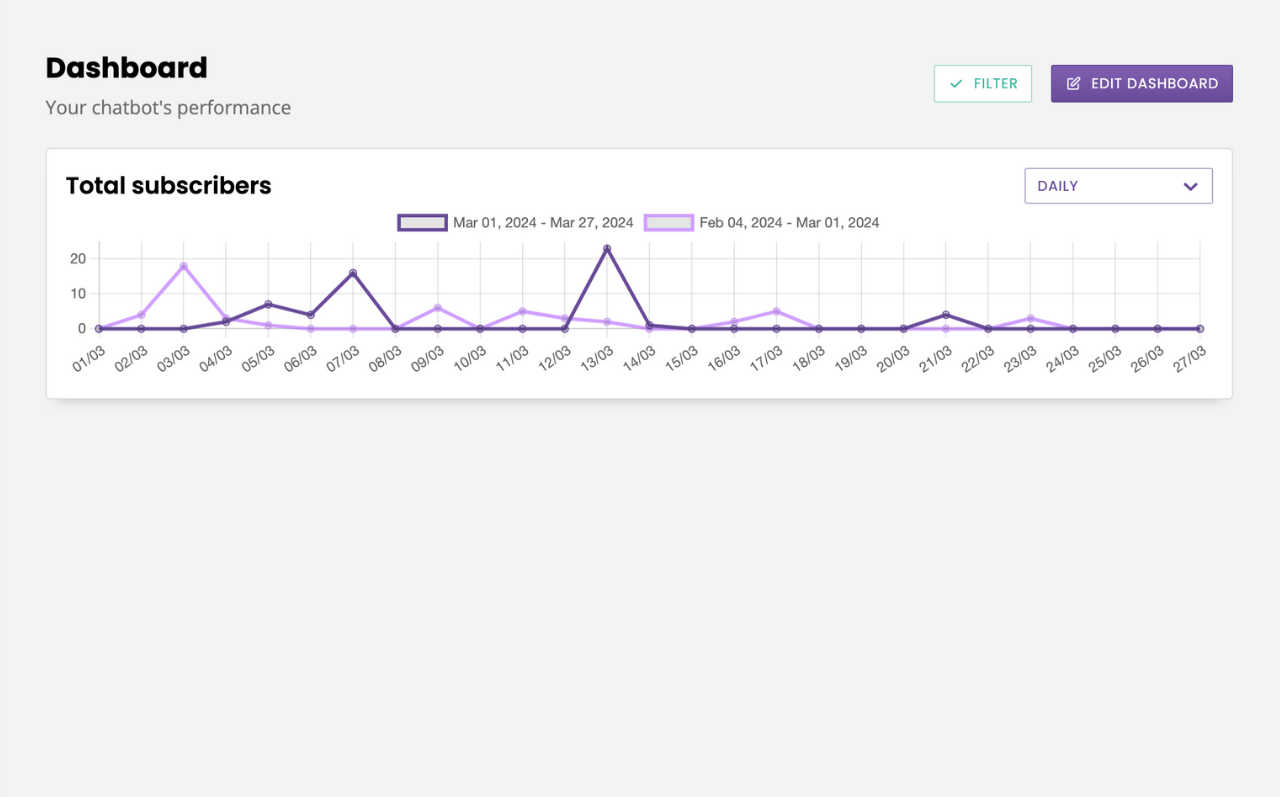Click the x-axis label 08/03
1280x797 pixels.
point(385,358)
